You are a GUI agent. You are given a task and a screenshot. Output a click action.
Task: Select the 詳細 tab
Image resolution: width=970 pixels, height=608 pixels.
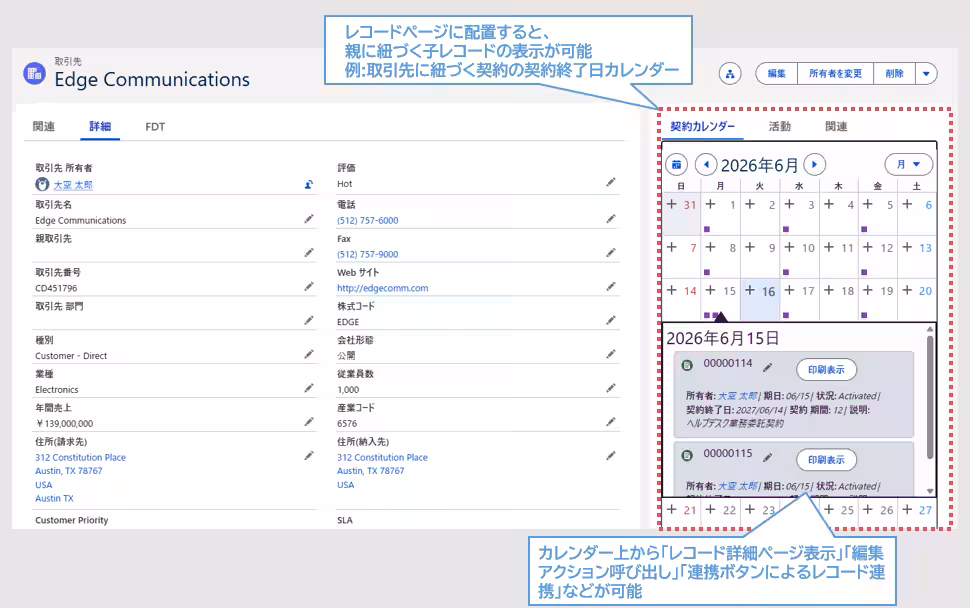(x=100, y=126)
